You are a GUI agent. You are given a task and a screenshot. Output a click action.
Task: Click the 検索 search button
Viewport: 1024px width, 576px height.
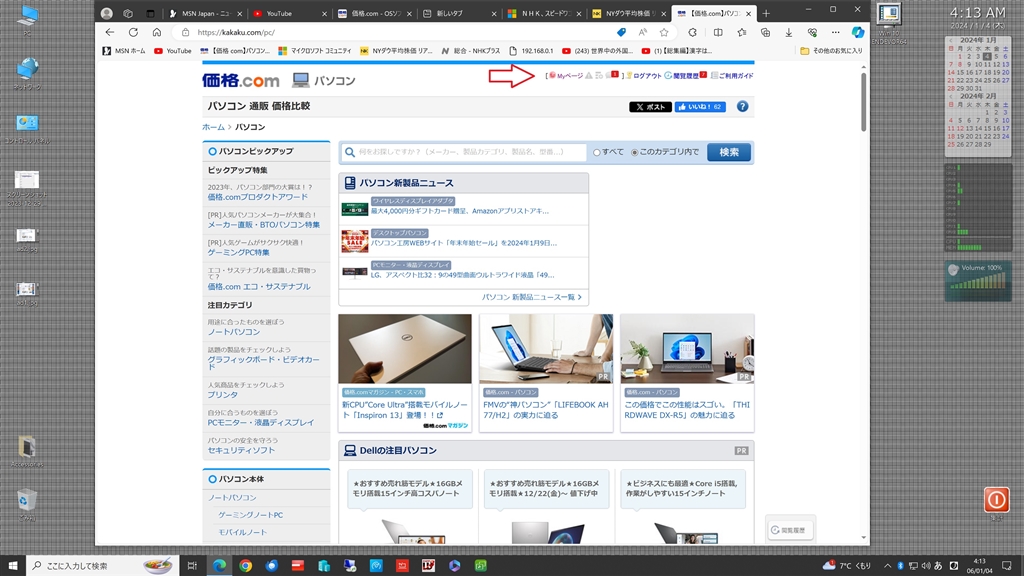[729, 152]
